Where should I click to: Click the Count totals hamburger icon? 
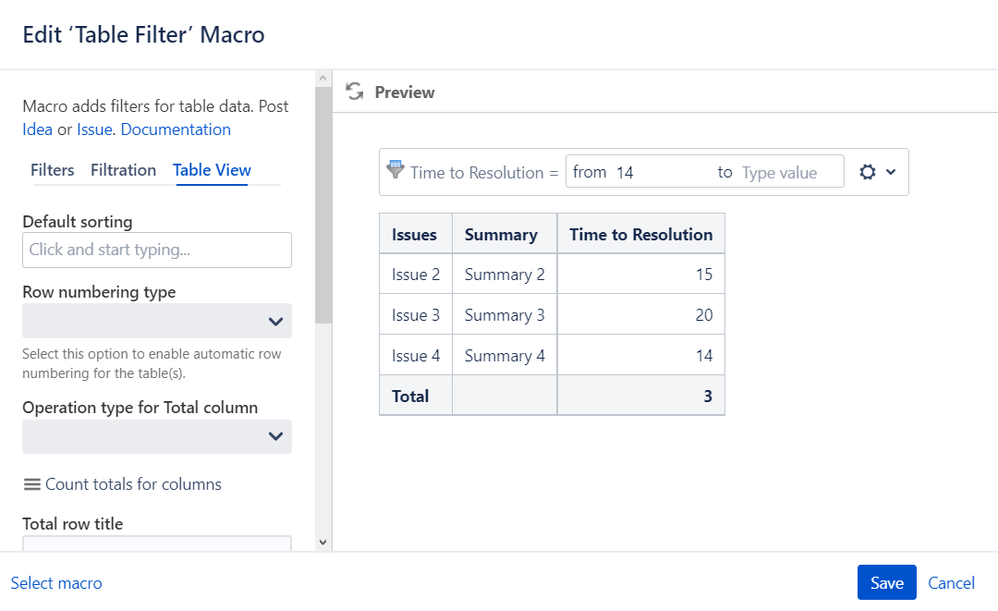click(x=32, y=484)
